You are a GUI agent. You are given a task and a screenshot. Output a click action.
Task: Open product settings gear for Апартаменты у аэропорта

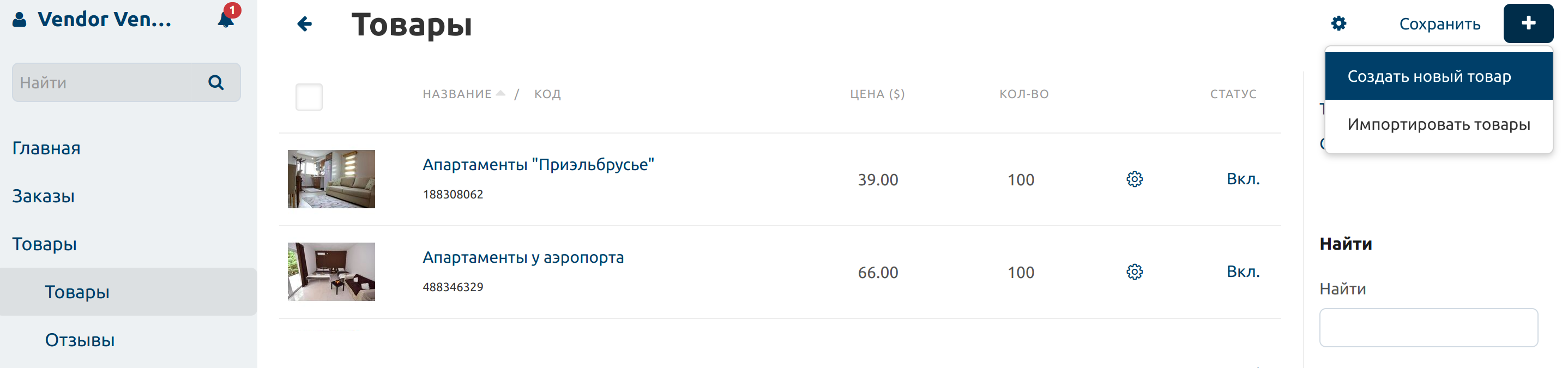(x=1133, y=272)
